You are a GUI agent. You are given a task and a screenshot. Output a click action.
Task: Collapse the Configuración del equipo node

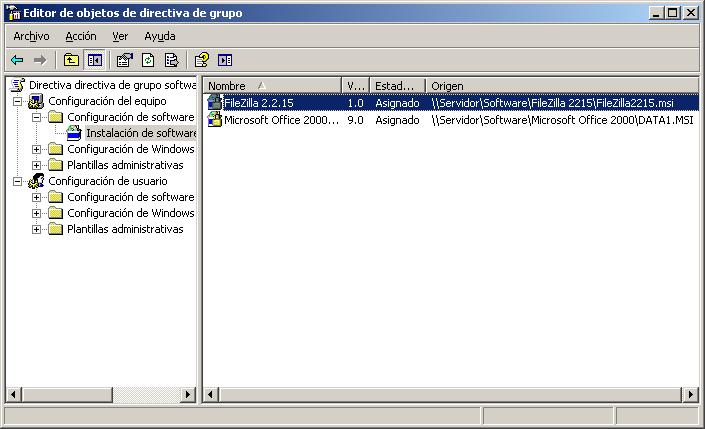(18, 102)
